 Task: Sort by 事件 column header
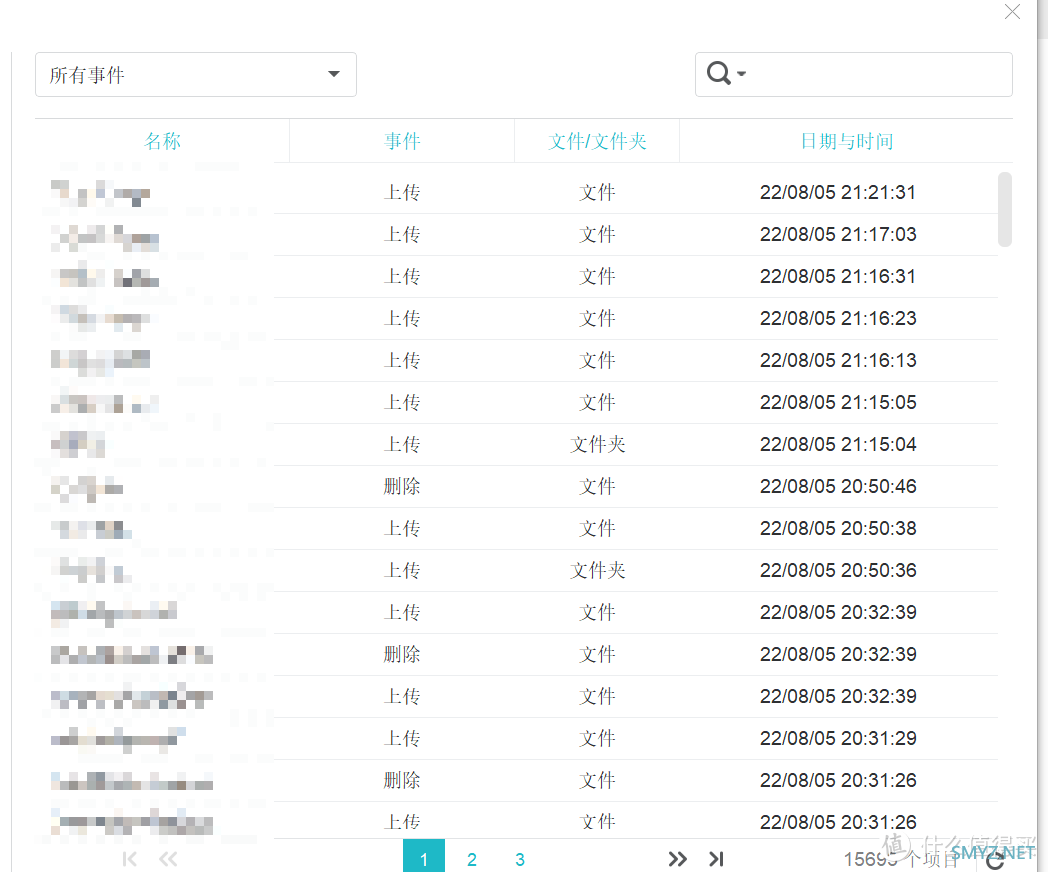(x=402, y=141)
